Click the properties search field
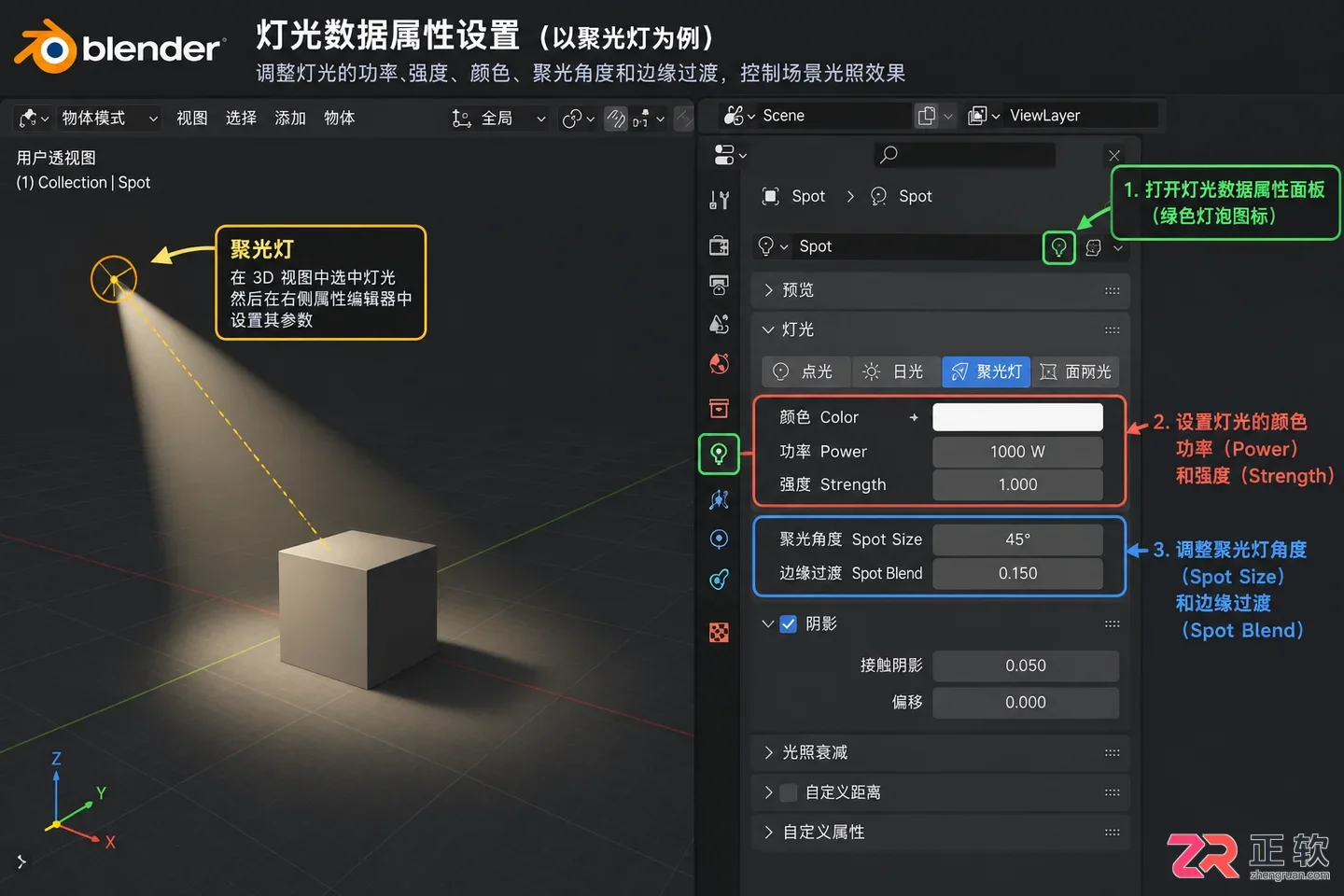The image size is (1344, 896). click(965, 155)
